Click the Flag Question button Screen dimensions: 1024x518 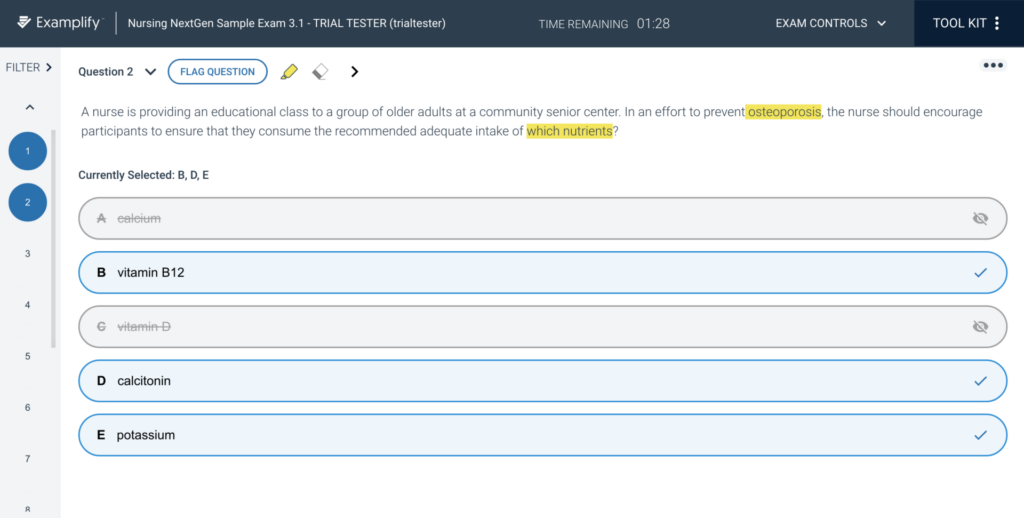[x=217, y=72]
